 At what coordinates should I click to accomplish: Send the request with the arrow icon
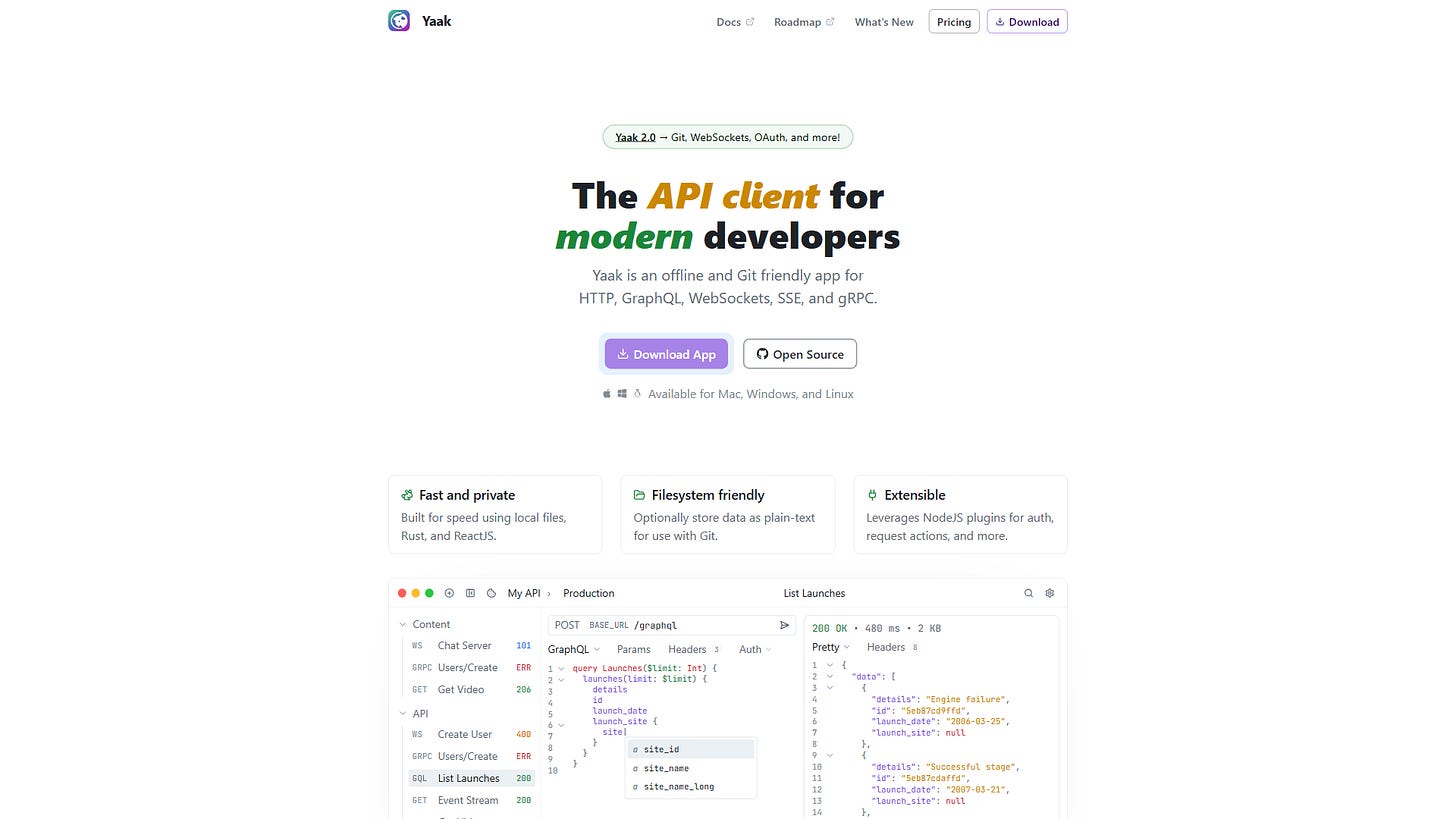pyautogui.click(x=784, y=625)
